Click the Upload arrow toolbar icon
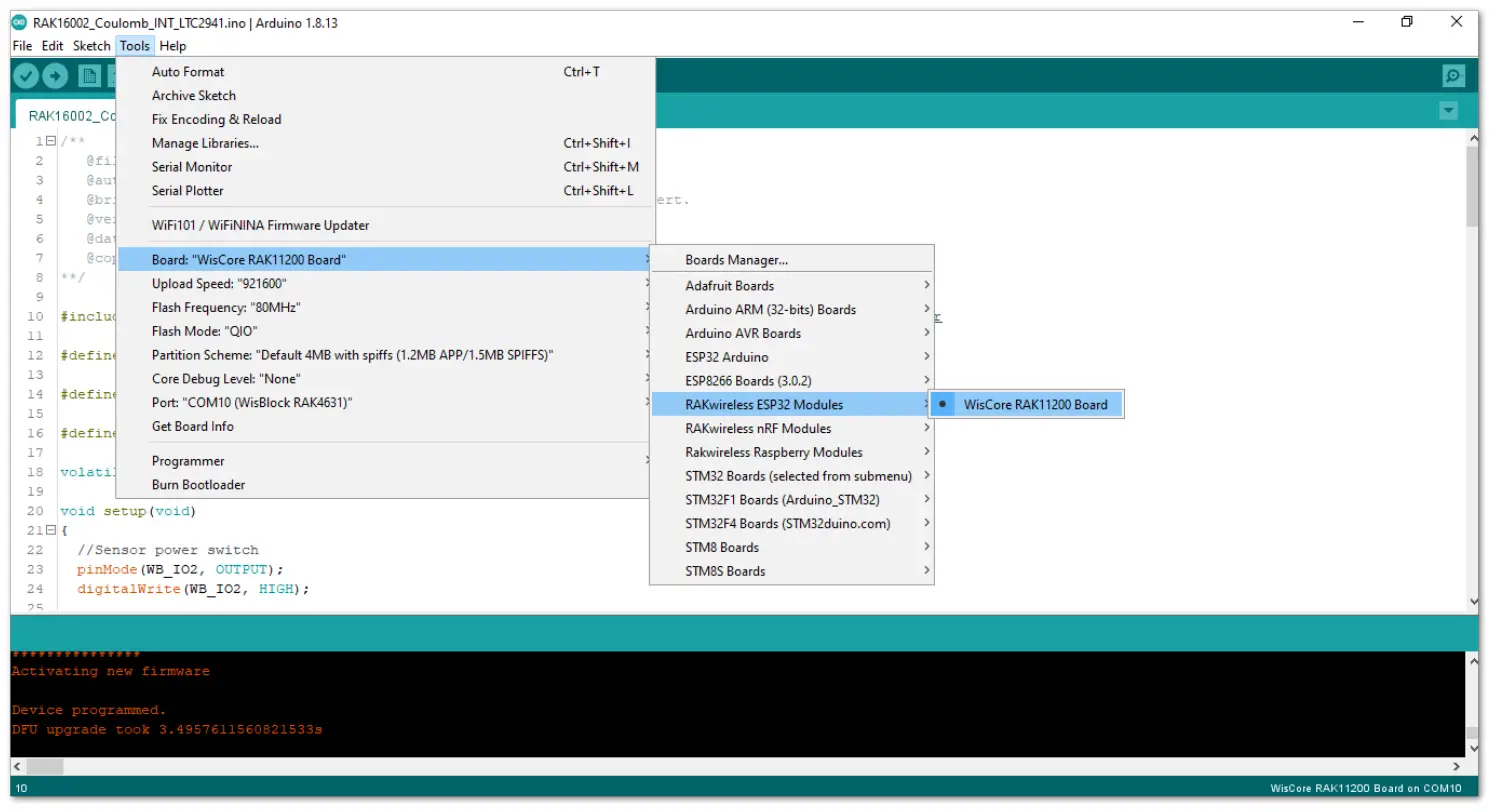 point(55,76)
